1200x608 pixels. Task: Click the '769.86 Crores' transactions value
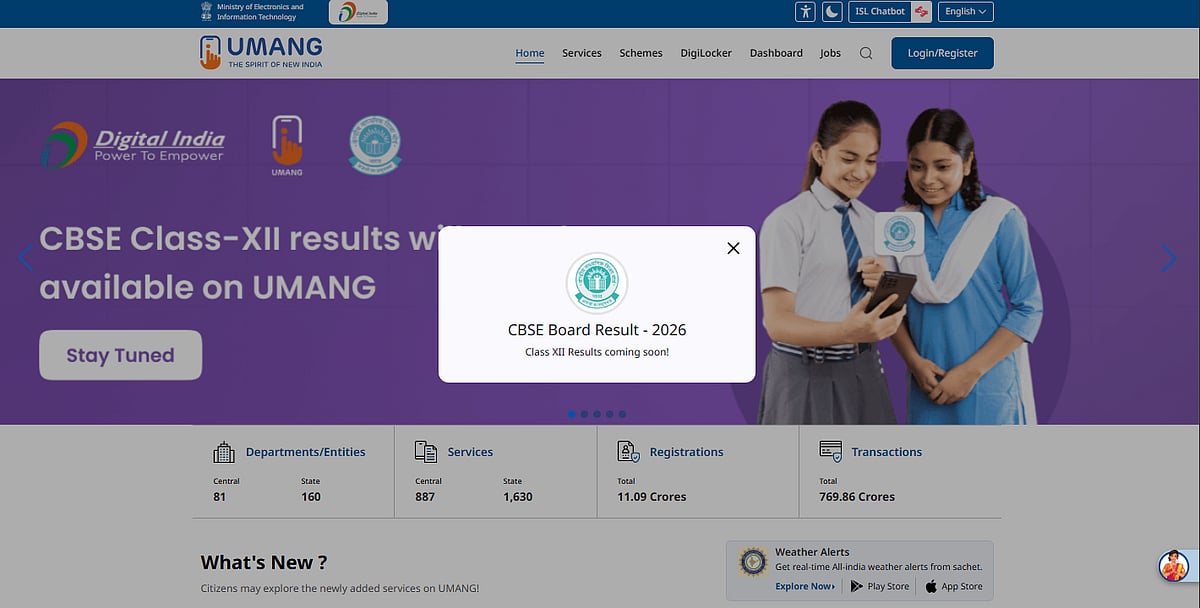857,496
